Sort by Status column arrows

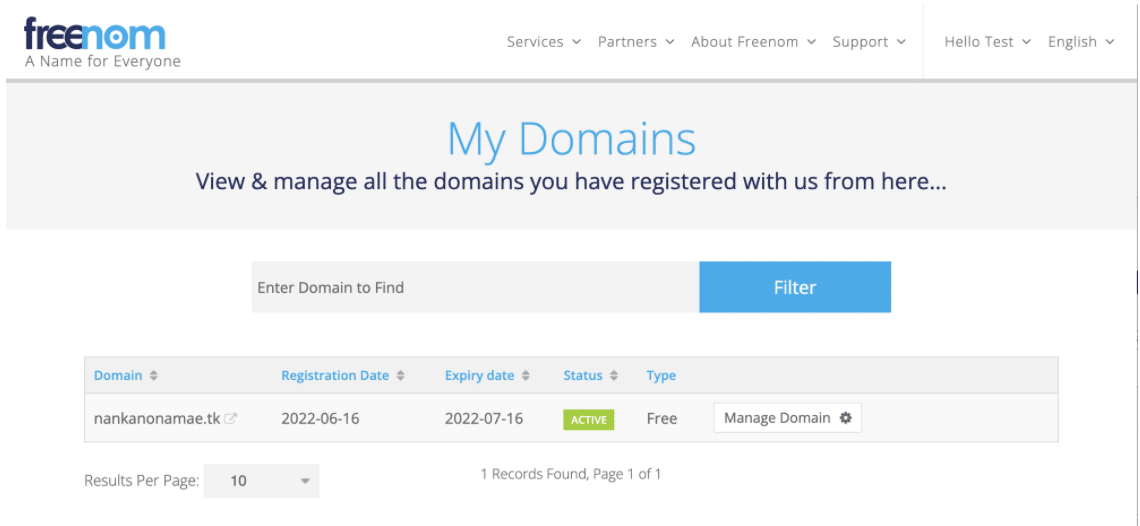614,376
